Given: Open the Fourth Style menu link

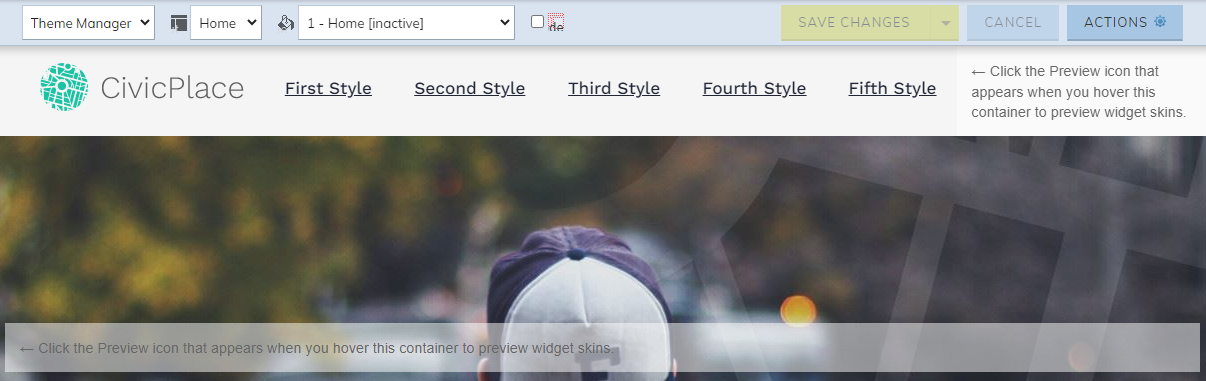Looking at the screenshot, I should (754, 88).
